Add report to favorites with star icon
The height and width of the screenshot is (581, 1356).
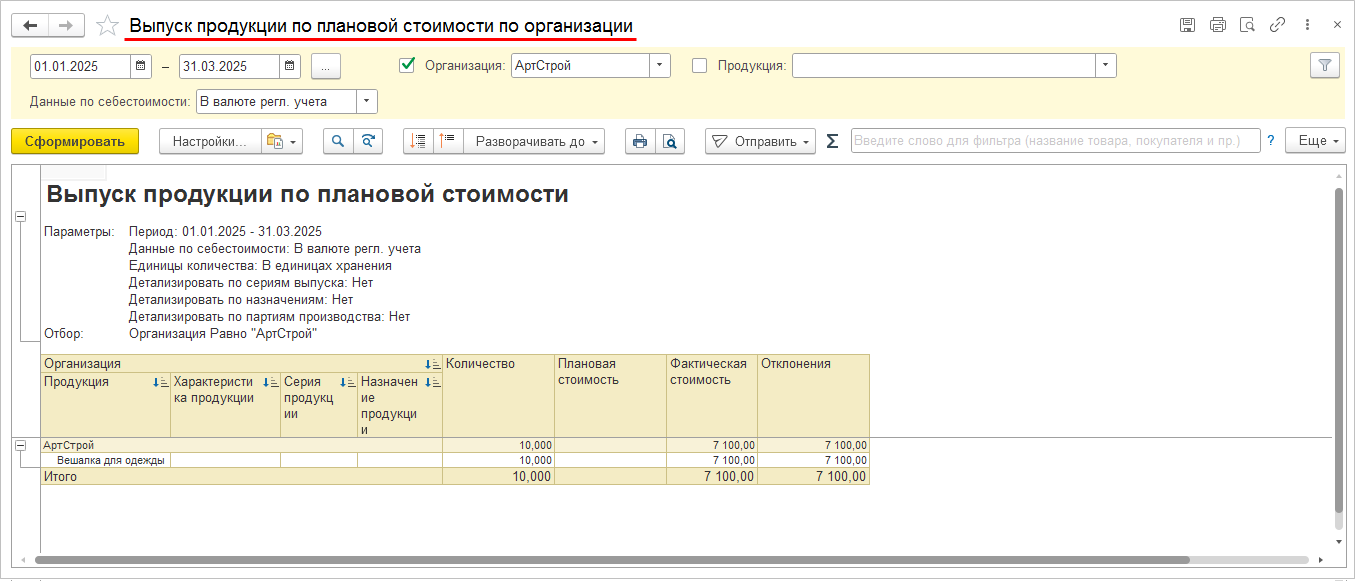coord(107,25)
